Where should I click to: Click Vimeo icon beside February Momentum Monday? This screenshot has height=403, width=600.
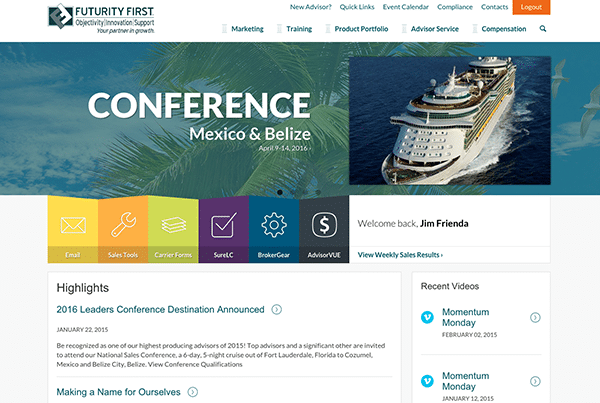(427, 317)
